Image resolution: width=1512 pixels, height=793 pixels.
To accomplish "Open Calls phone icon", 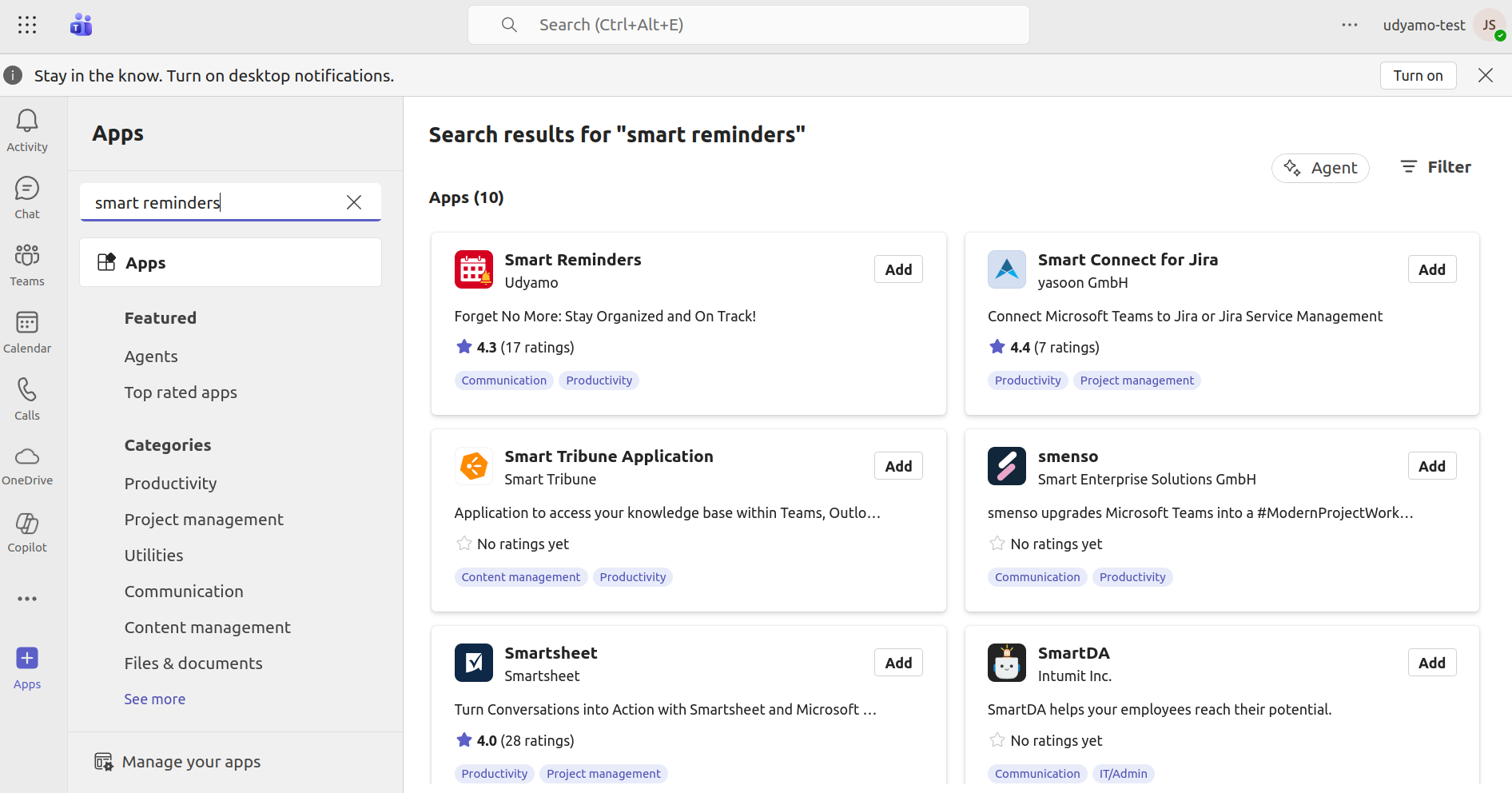I will (x=27, y=398).
